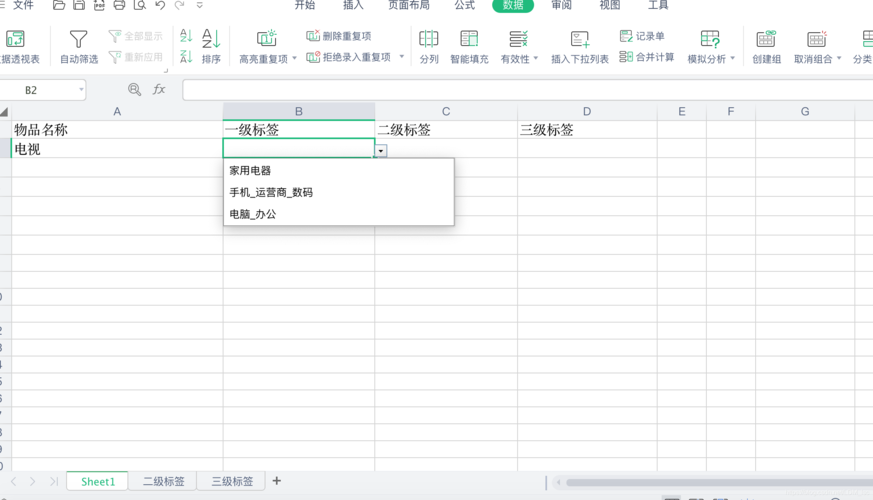Switch to 工具 ribbon tab
The height and width of the screenshot is (500, 873).
point(658,5)
